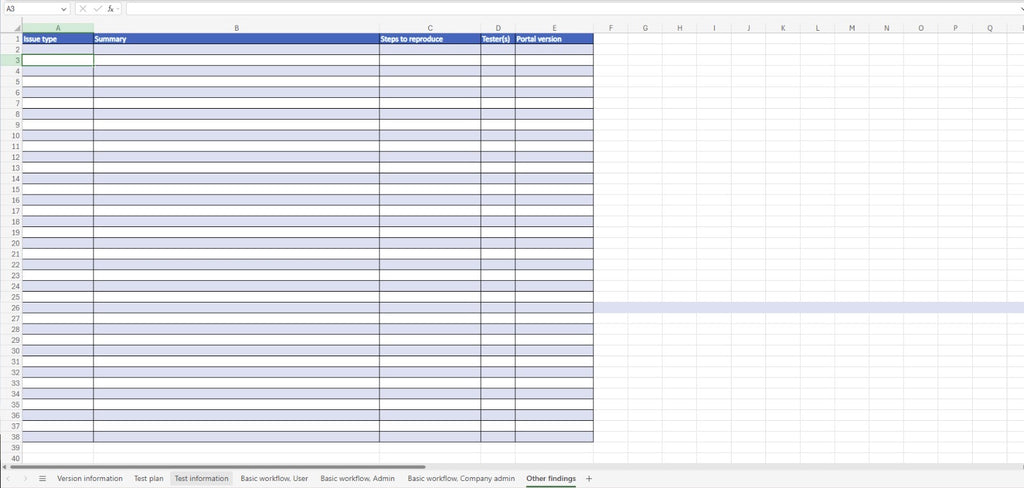Expand the Name Box dropdown arrow

click(x=63, y=8)
